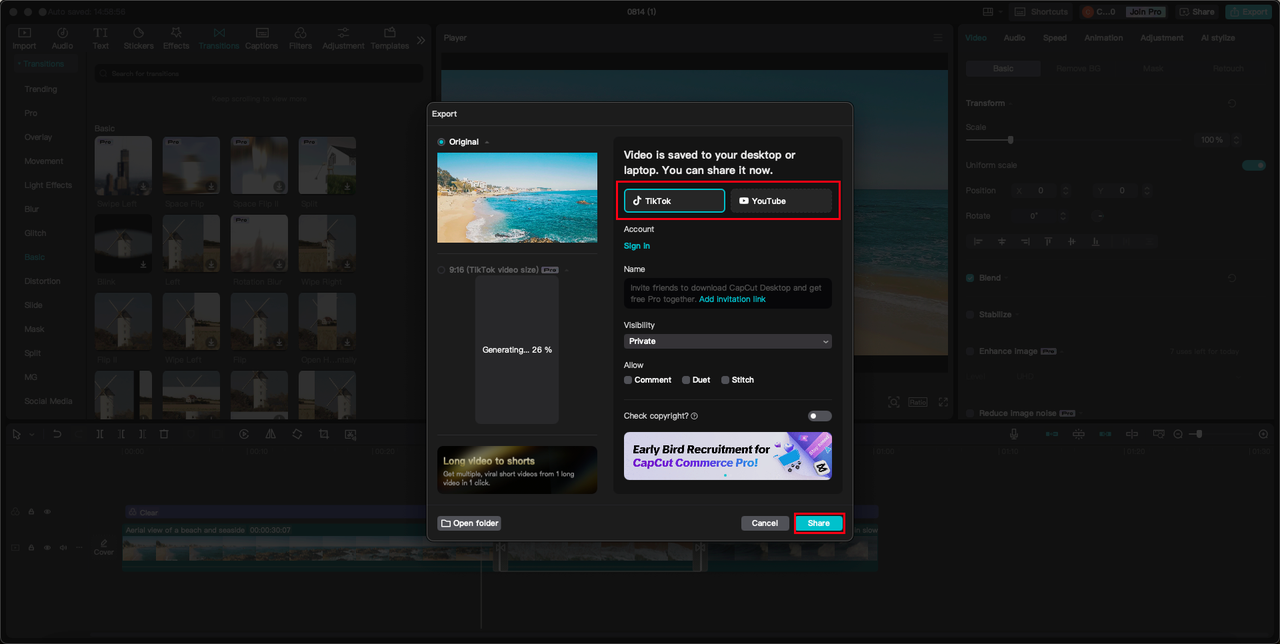Viewport: 1280px width, 644px height.
Task: Click the undo arrow in timeline toolbar
Action: (57, 434)
